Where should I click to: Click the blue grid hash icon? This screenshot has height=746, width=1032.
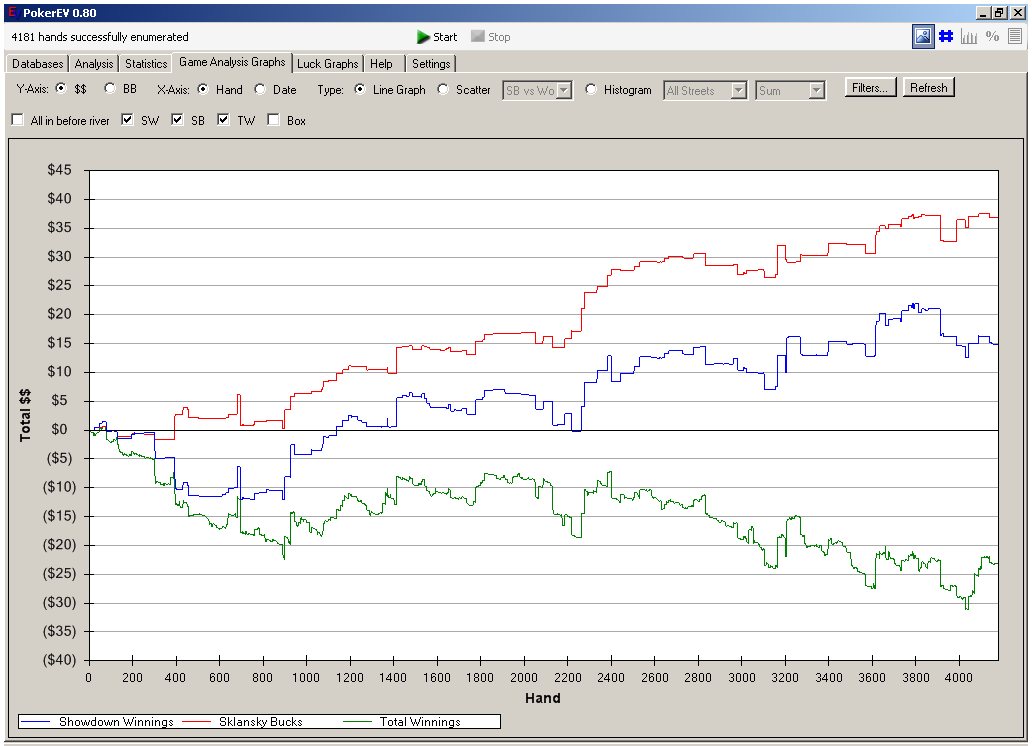[x=945, y=37]
